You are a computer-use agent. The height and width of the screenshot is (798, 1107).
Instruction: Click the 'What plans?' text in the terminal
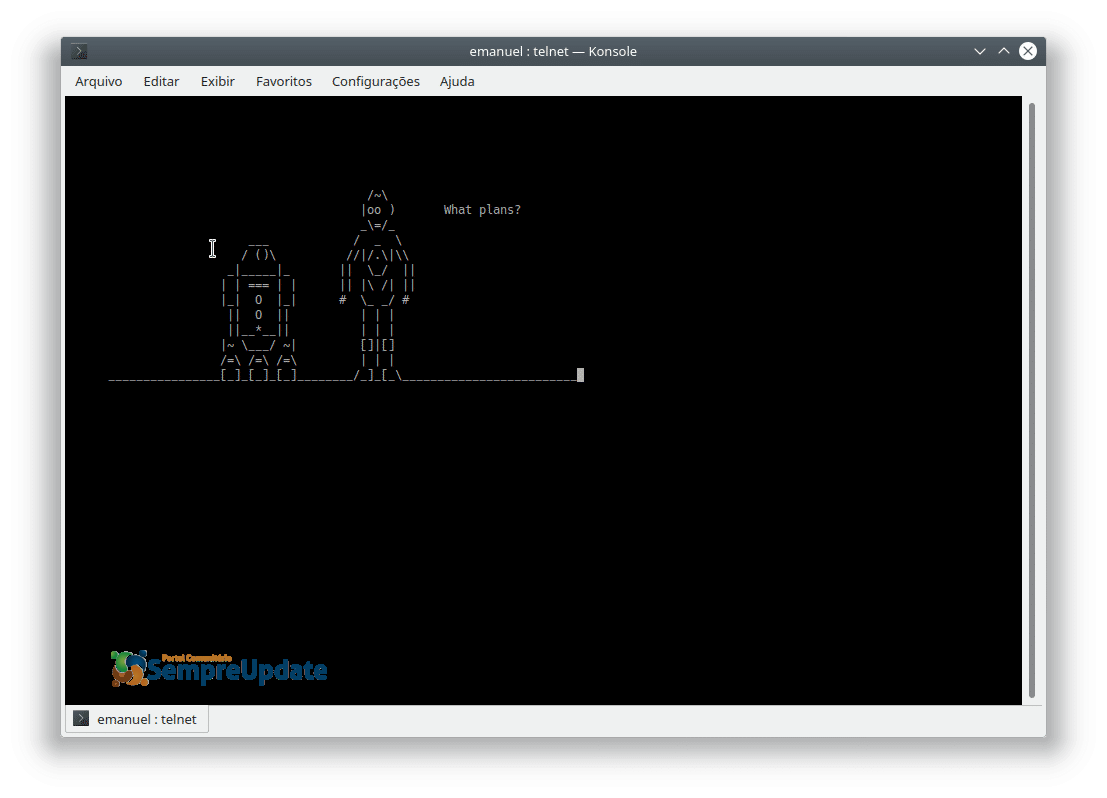pos(482,210)
